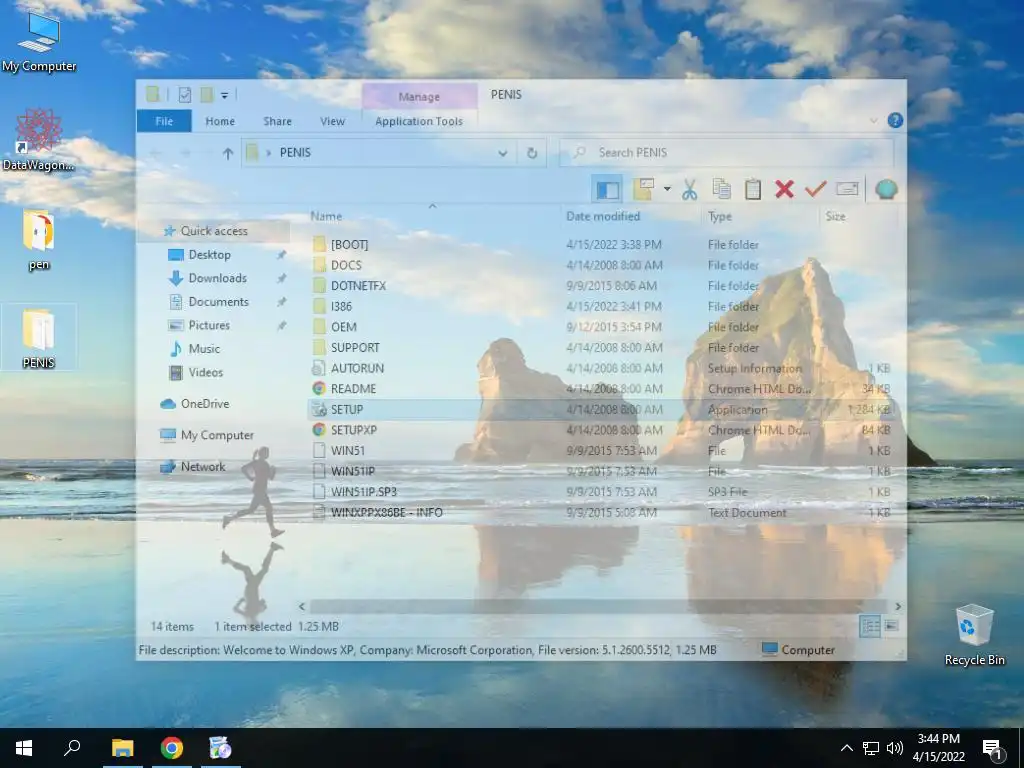
Task: Open the Application Tools tab
Action: [x=419, y=121]
